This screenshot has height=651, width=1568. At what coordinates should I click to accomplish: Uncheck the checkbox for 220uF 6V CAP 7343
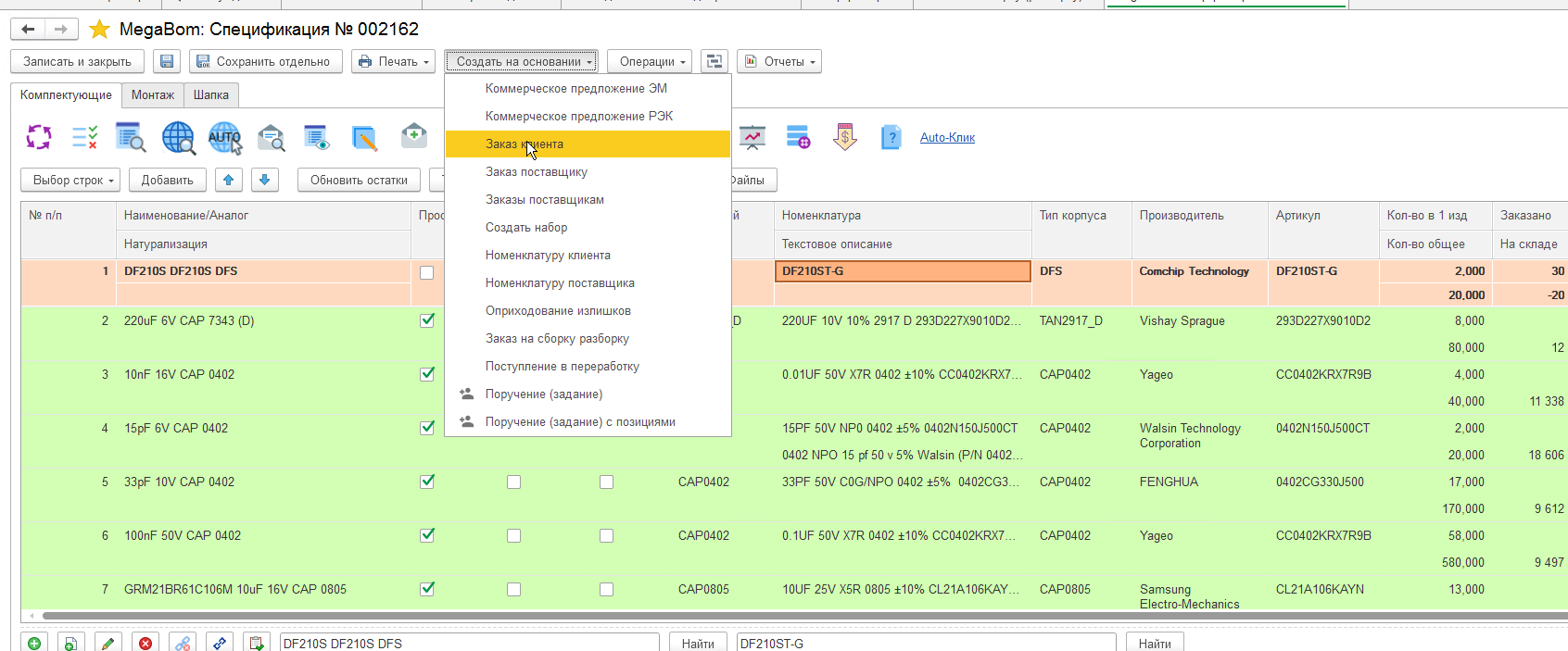427,320
